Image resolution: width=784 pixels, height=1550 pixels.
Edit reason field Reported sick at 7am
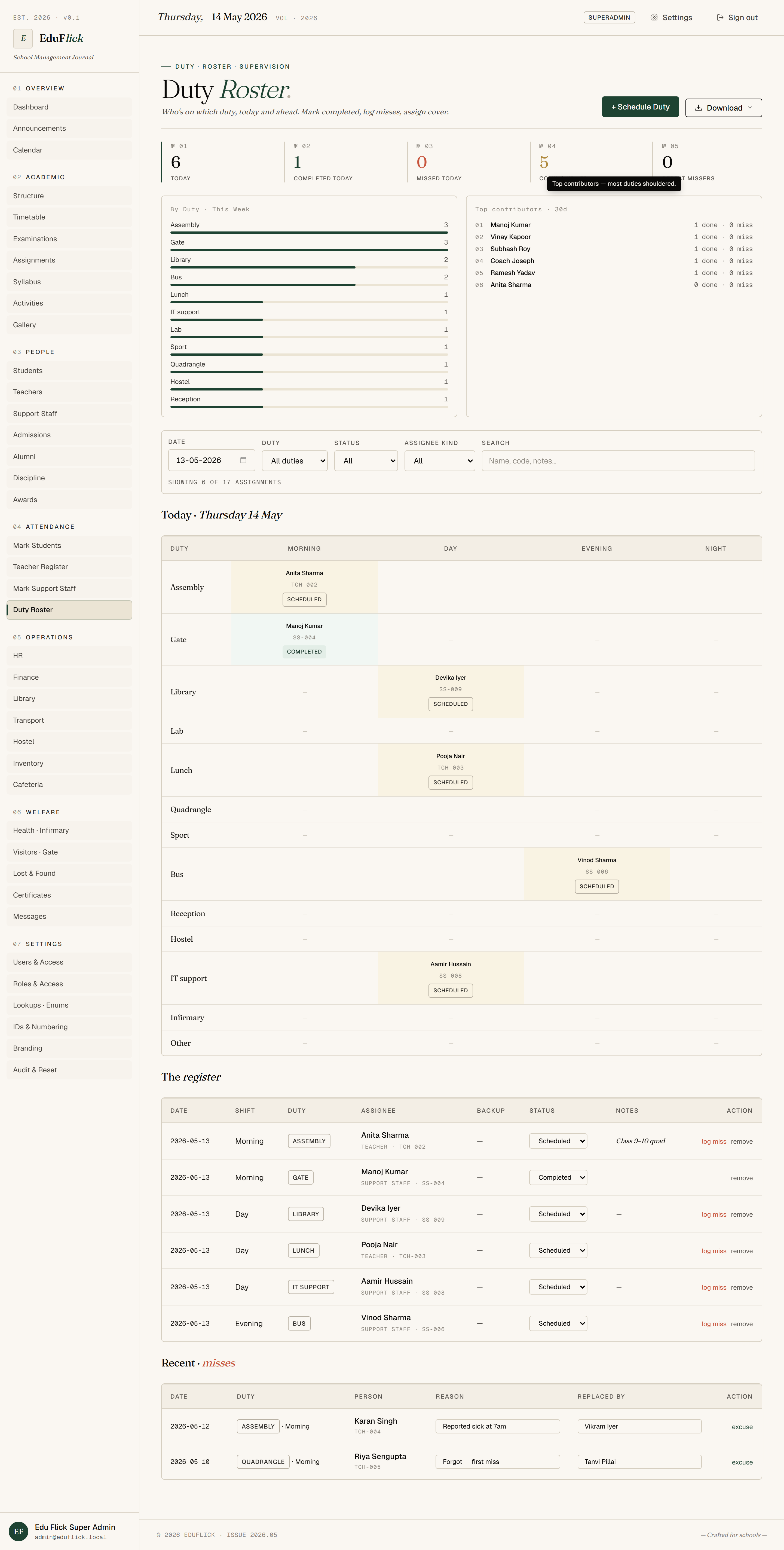click(x=498, y=1427)
